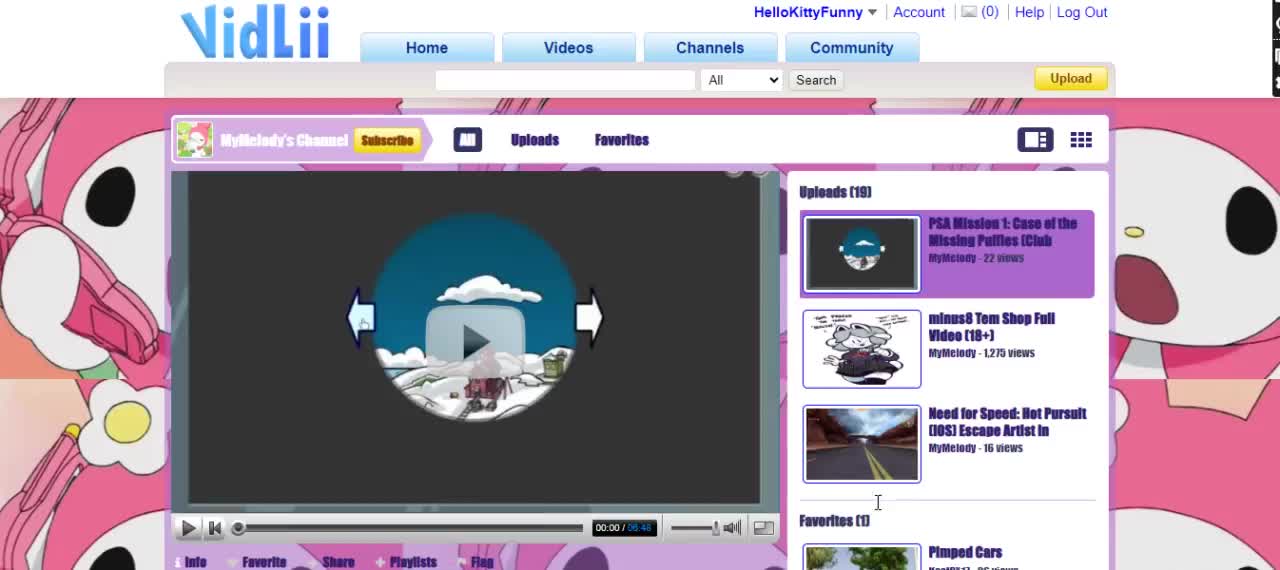Select the All channel filter tab
This screenshot has width=1280, height=570.
[x=467, y=140]
